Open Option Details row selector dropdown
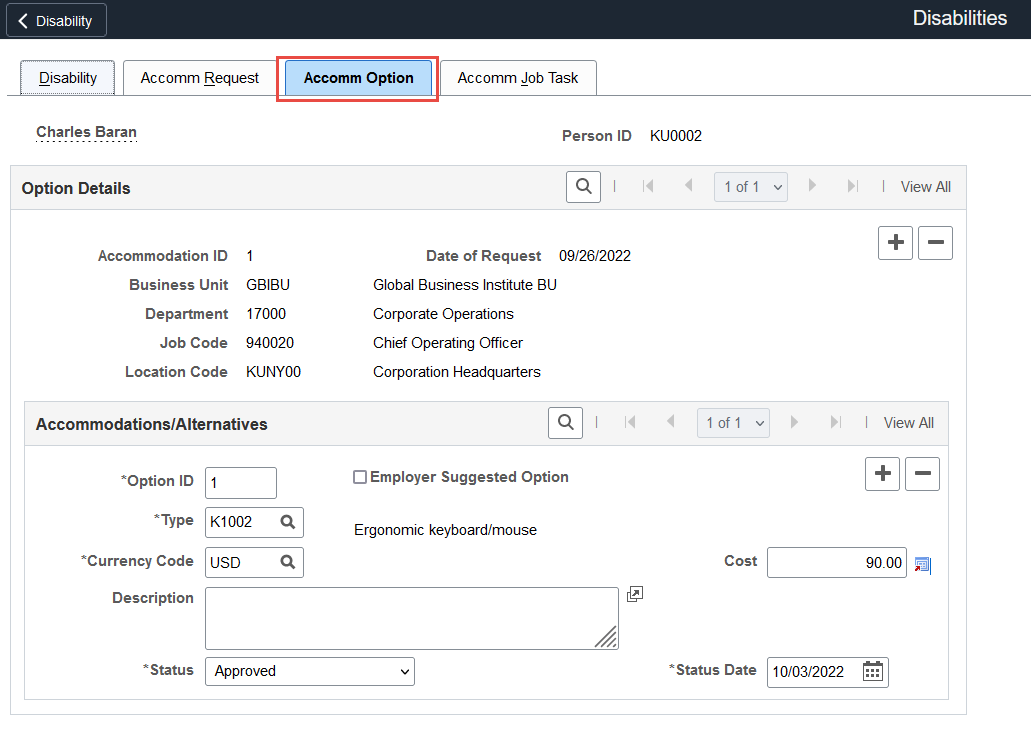The height and width of the screenshot is (729, 1031). click(750, 187)
